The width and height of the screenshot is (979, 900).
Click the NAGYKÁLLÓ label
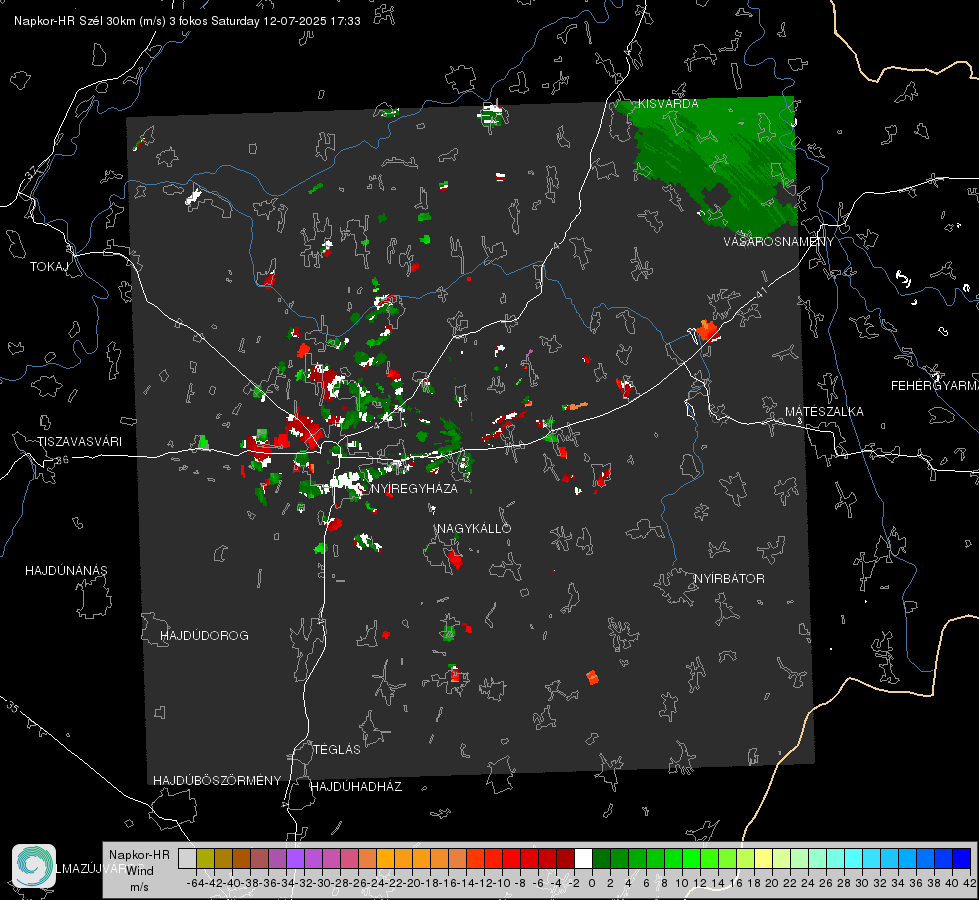[x=474, y=528]
